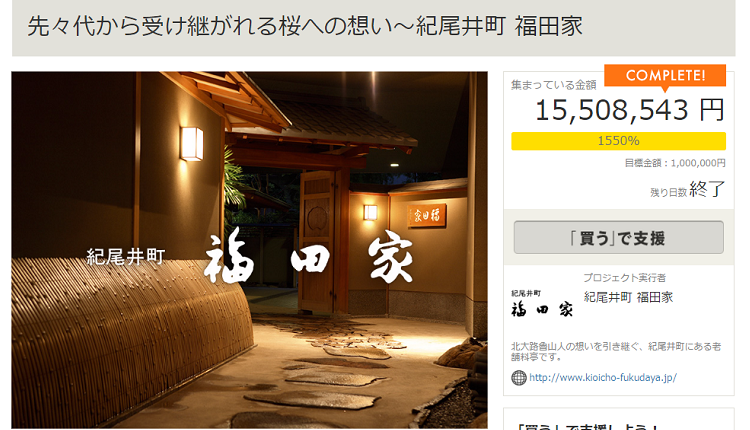Image resolution: width=750 pixels, height=430 pixels.
Task: Click the orange 福田家 signboard in the photo
Action: click(x=427, y=215)
